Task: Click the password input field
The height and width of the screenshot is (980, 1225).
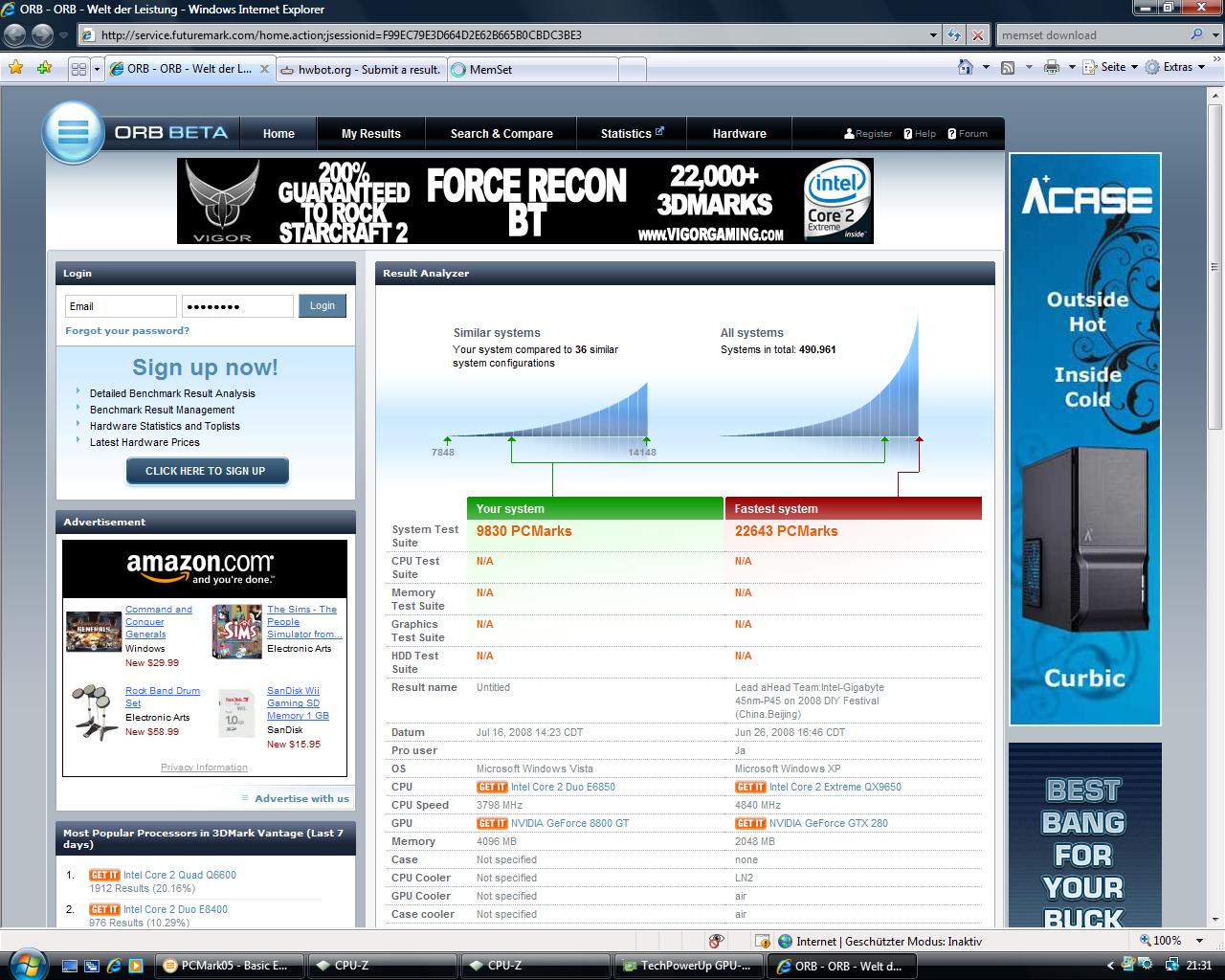Action: 237,306
